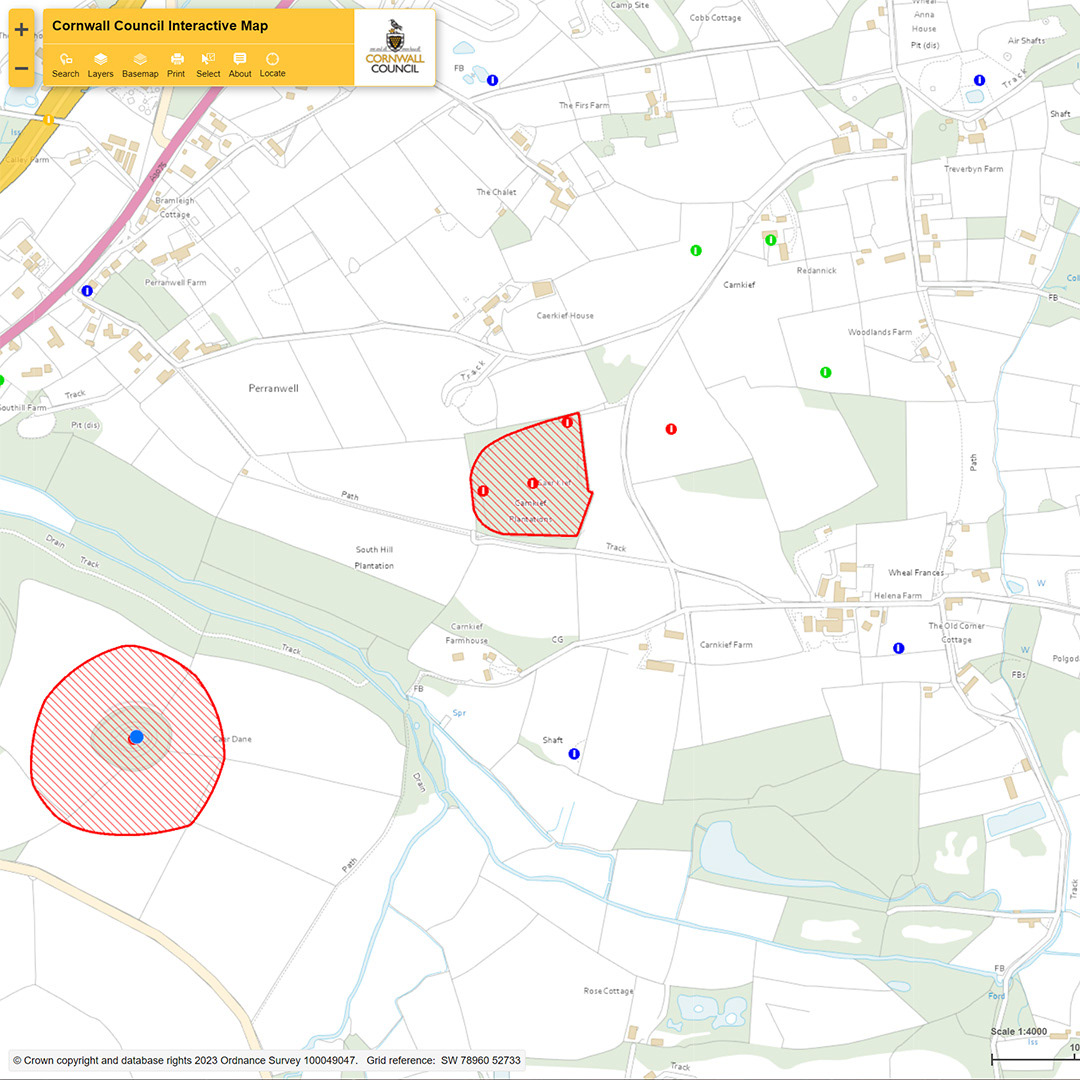Locate my position on map

click(273, 65)
